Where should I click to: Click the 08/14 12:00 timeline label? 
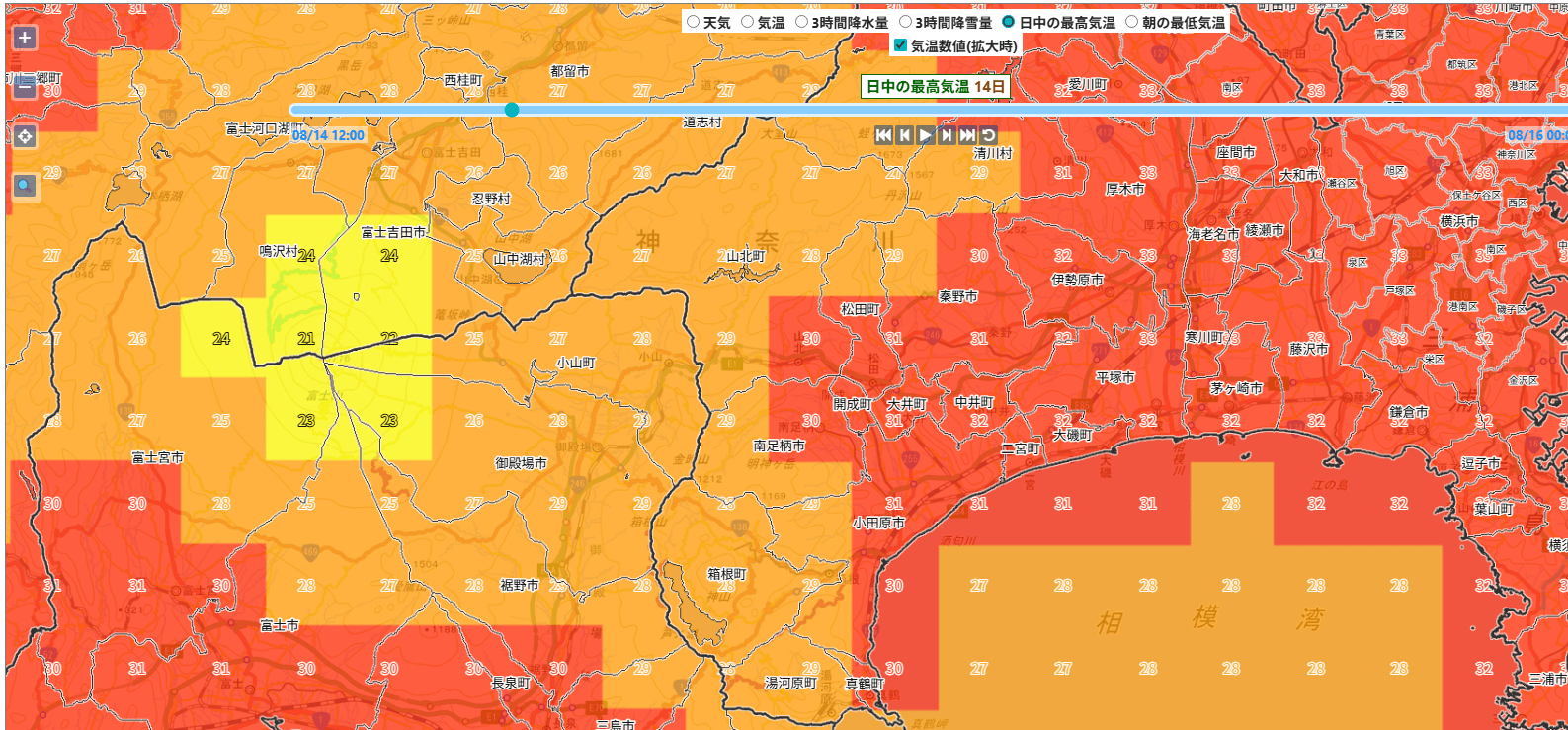[x=328, y=135]
